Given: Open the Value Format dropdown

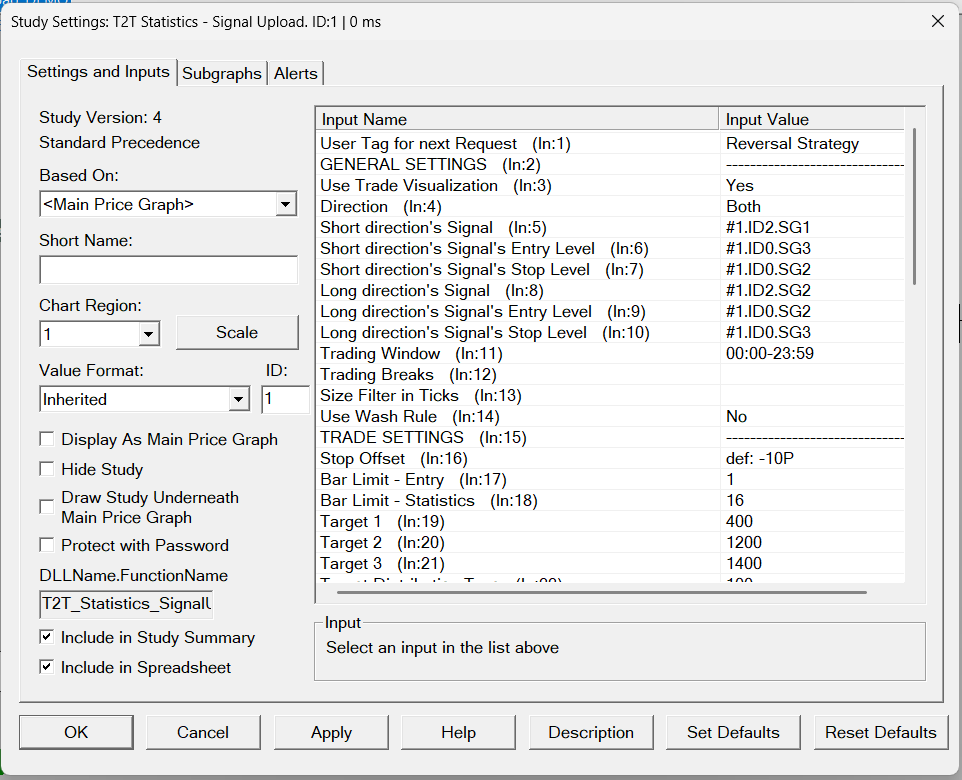Looking at the screenshot, I should 238,399.
